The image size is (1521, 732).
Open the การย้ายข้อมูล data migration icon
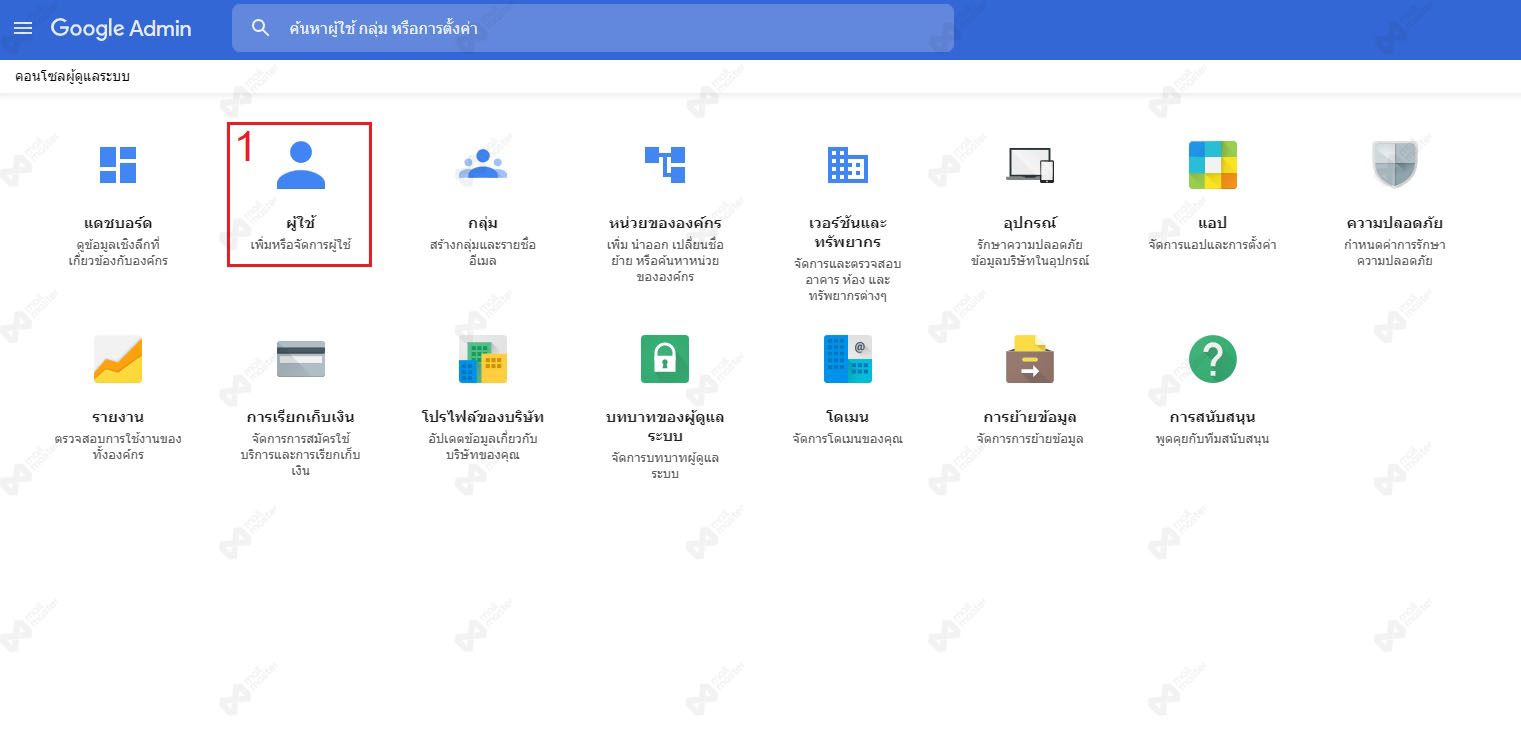(x=1030, y=359)
